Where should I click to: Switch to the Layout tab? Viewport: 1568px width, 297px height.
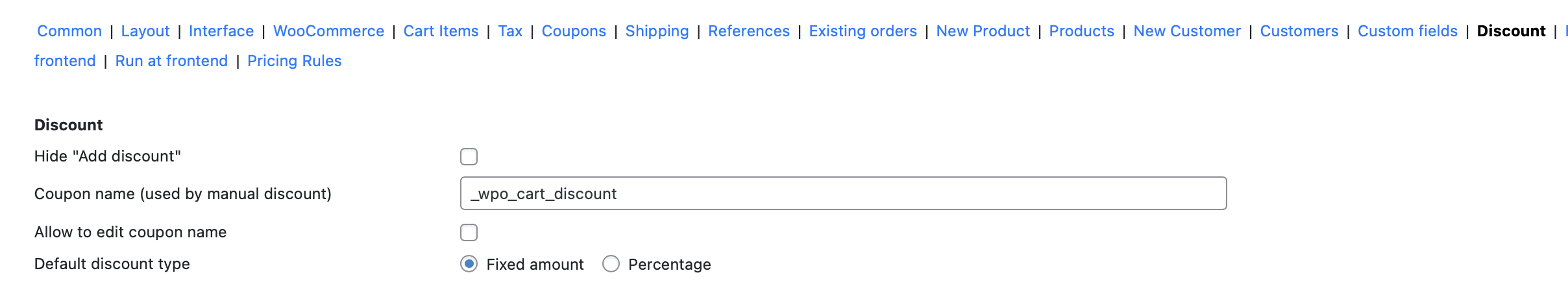point(145,31)
